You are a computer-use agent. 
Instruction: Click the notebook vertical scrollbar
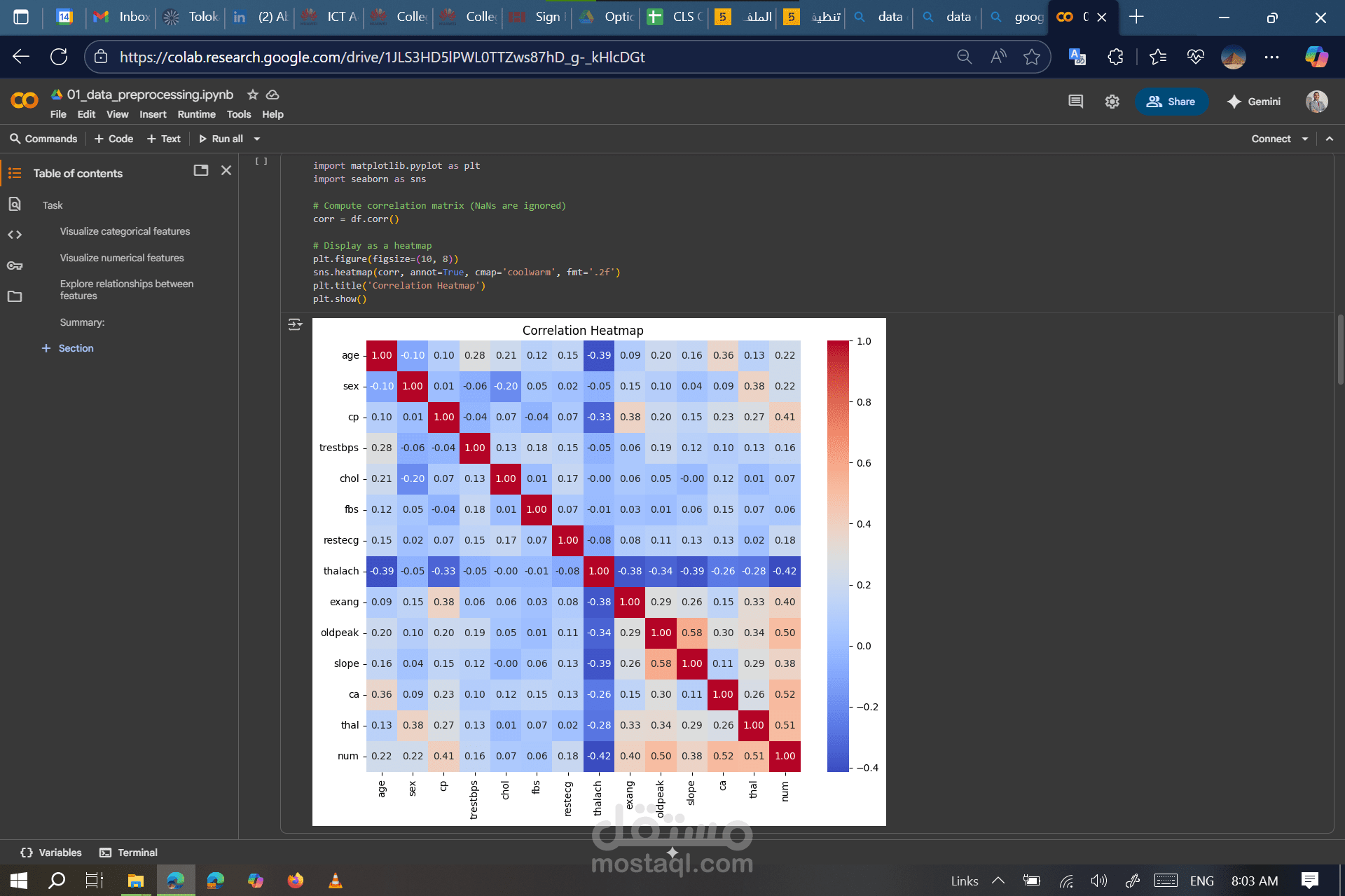pyautogui.click(x=1340, y=350)
